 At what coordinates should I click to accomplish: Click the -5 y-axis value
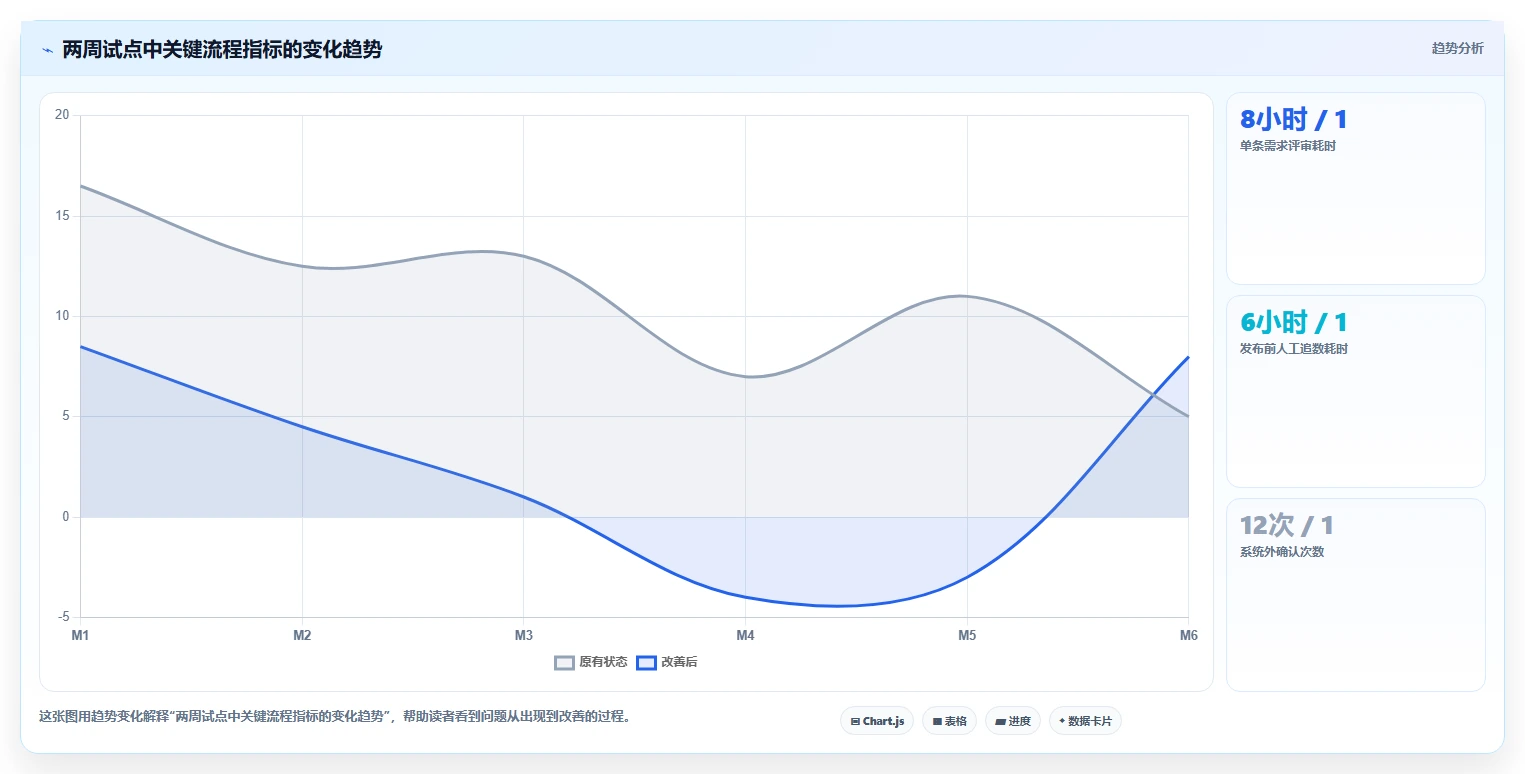coord(63,617)
